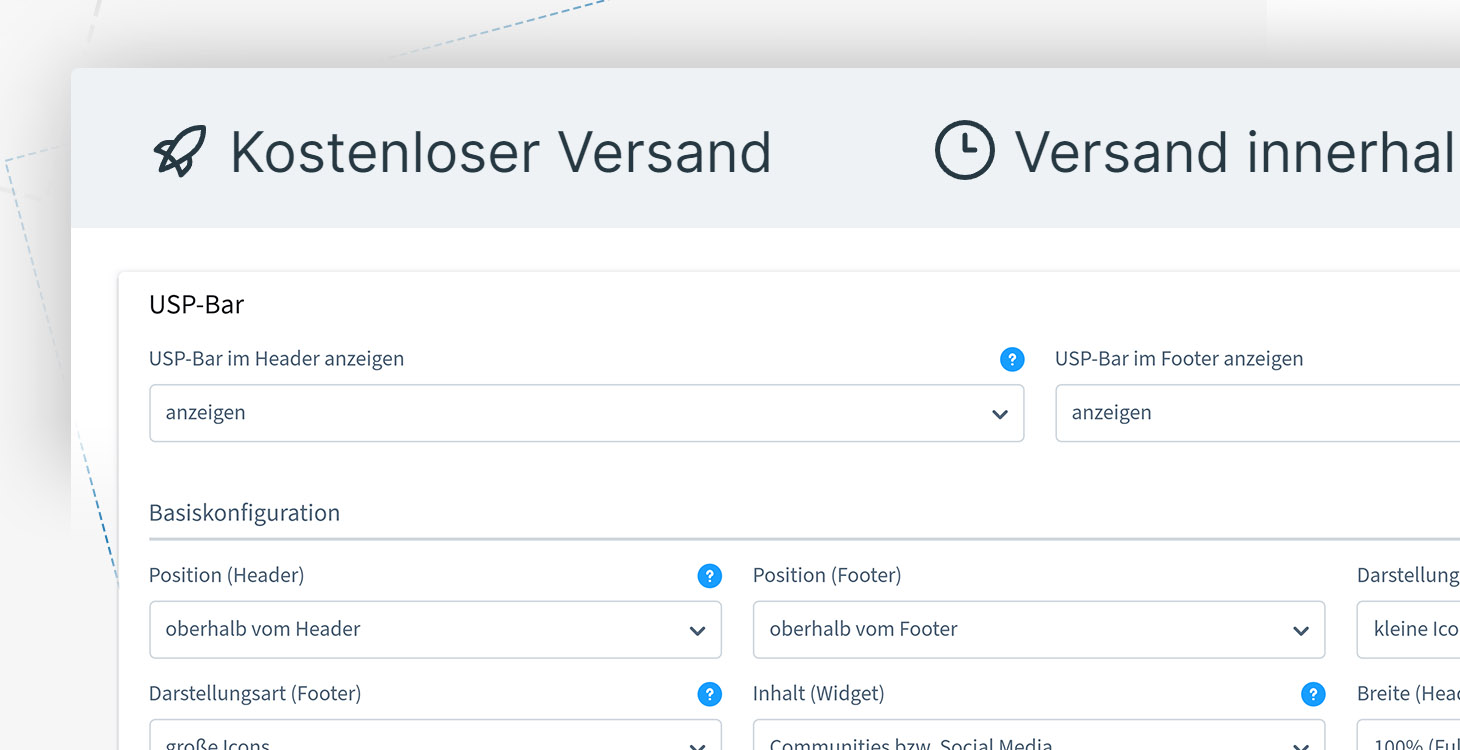The width and height of the screenshot is (1460, 750).
Task: Open the USP-Bar im Header anzeigen dropdown
Action: coord(587,413)
